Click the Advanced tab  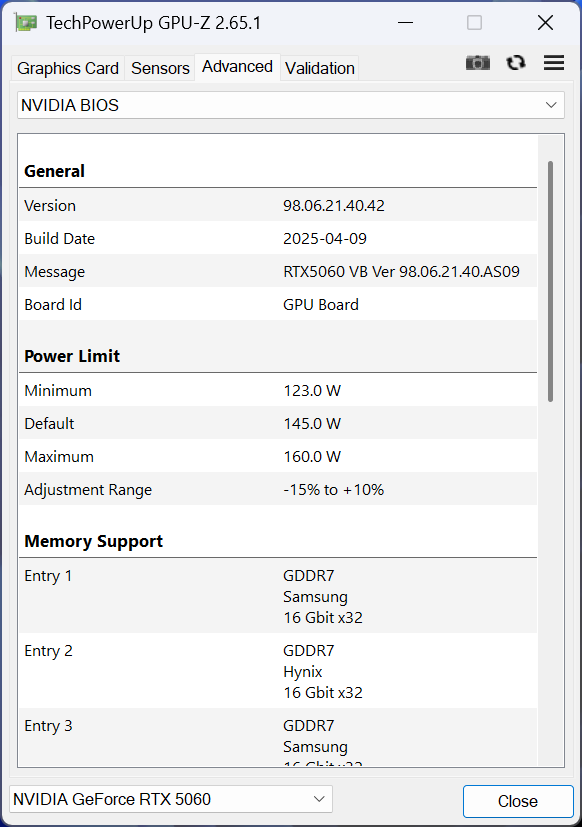[237, 66]
